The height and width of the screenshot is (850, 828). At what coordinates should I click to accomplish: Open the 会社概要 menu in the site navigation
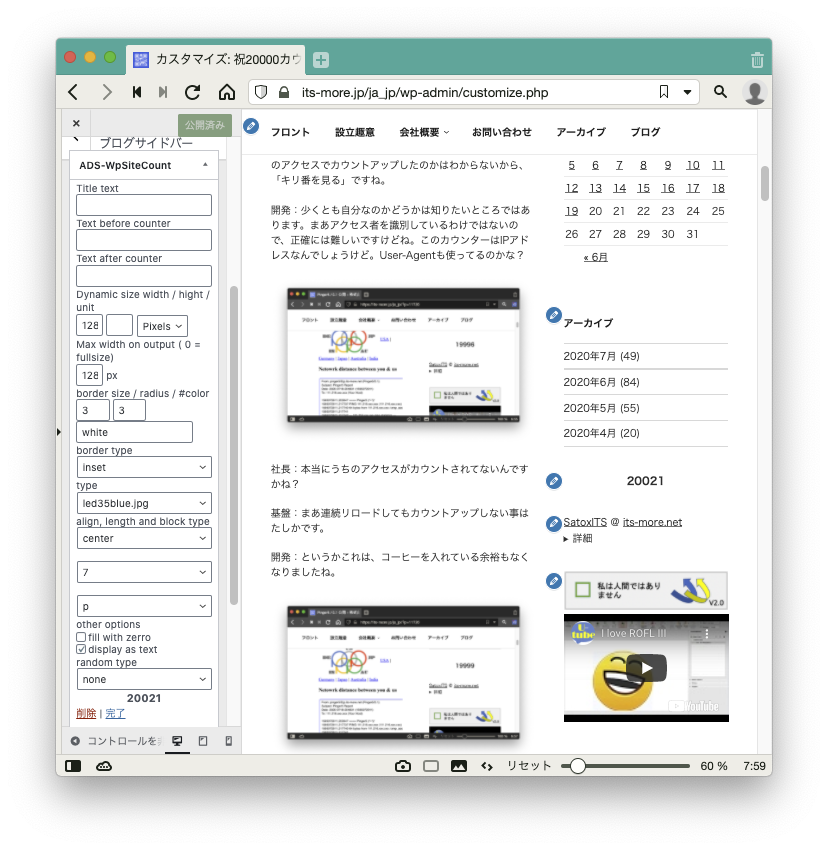424,132
